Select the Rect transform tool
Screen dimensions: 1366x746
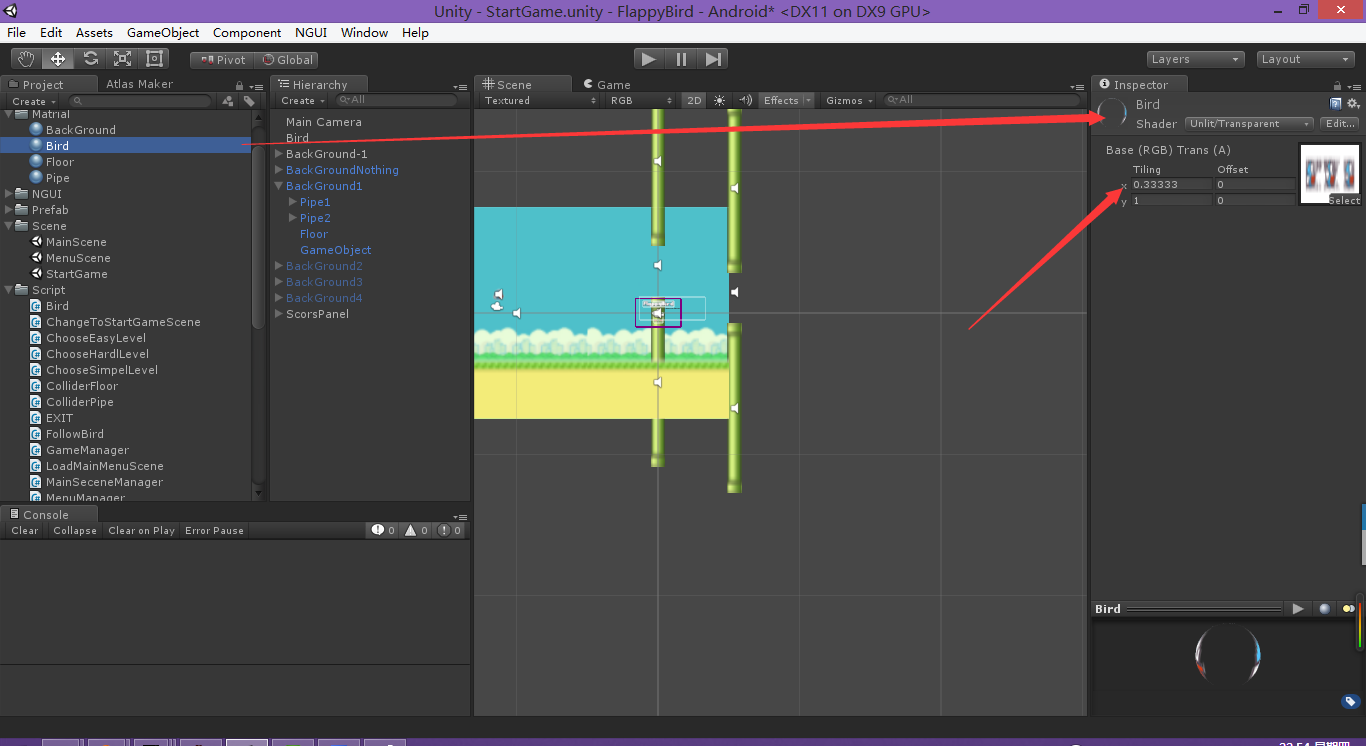click(154, 59)
